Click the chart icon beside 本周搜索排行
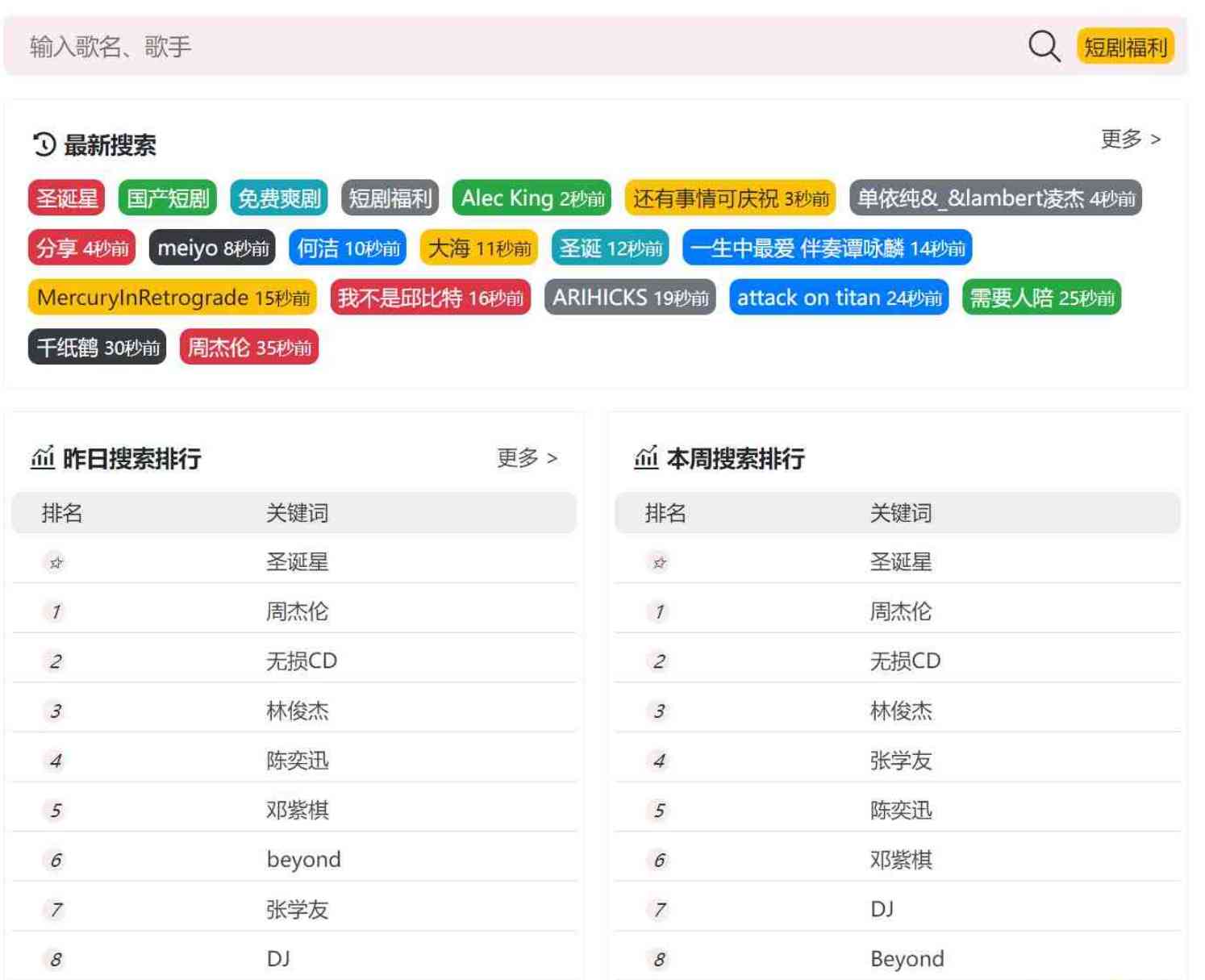The width and height of the screenshot is (1205, 980). click(x=646, y=457)
